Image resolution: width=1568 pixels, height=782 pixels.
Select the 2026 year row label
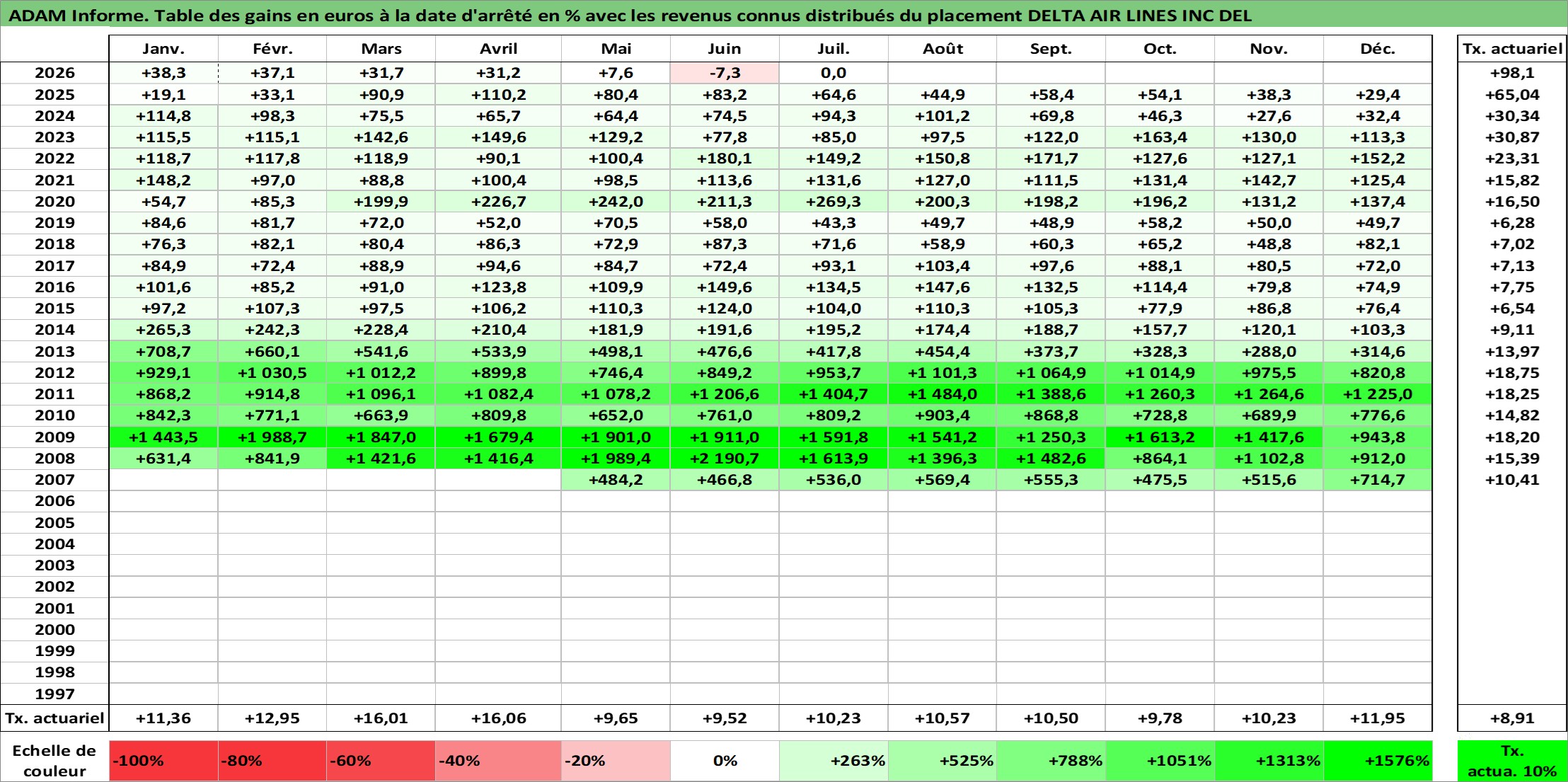(x=54, y=73)
